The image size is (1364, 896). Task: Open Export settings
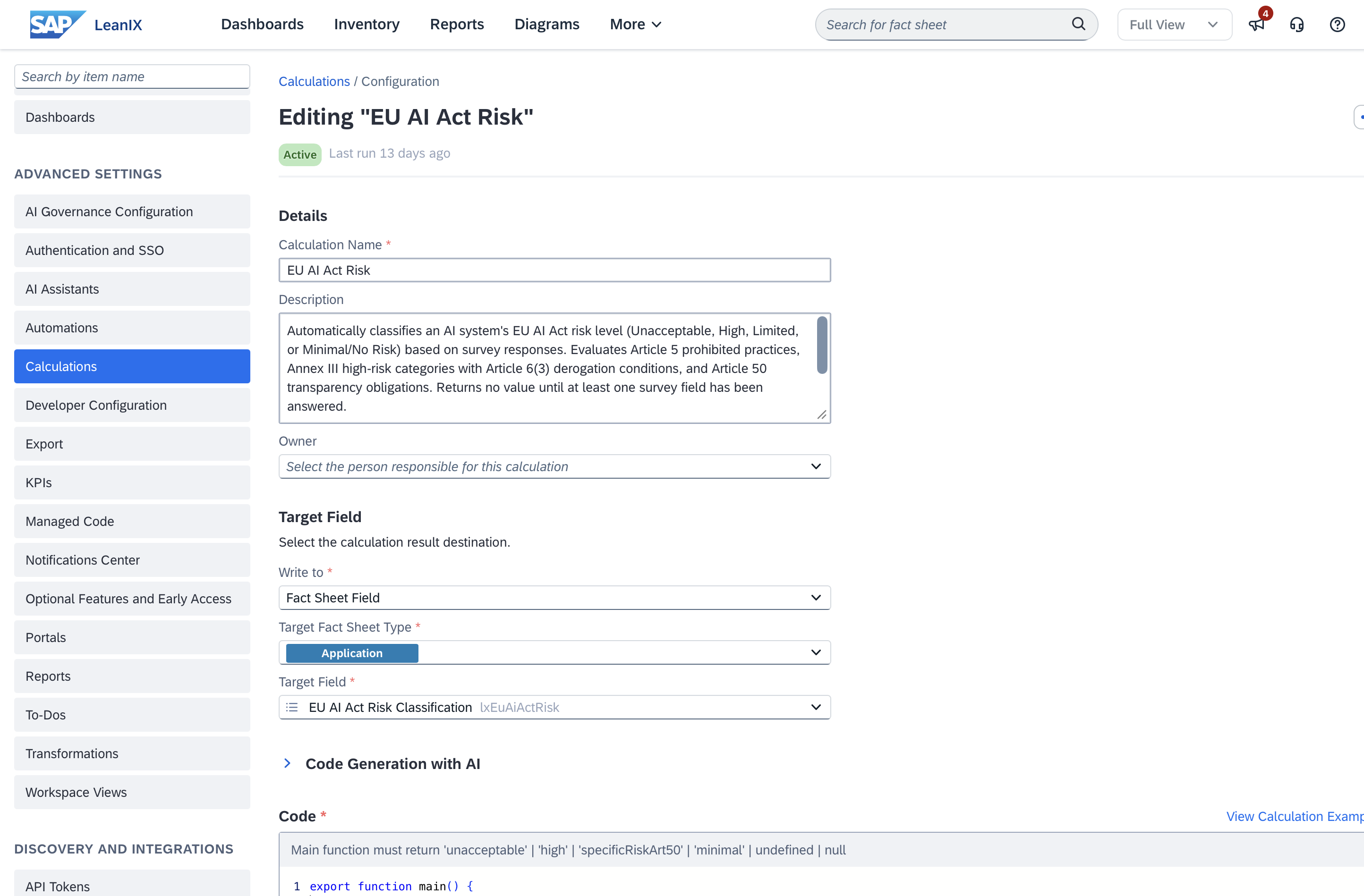coord(132,443)
